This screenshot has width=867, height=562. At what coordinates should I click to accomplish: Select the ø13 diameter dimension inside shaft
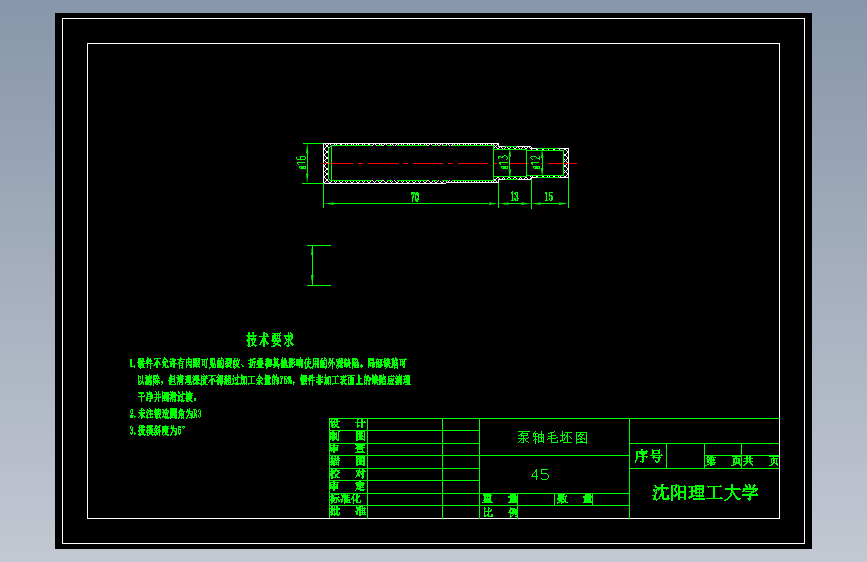tap(503, 162)
